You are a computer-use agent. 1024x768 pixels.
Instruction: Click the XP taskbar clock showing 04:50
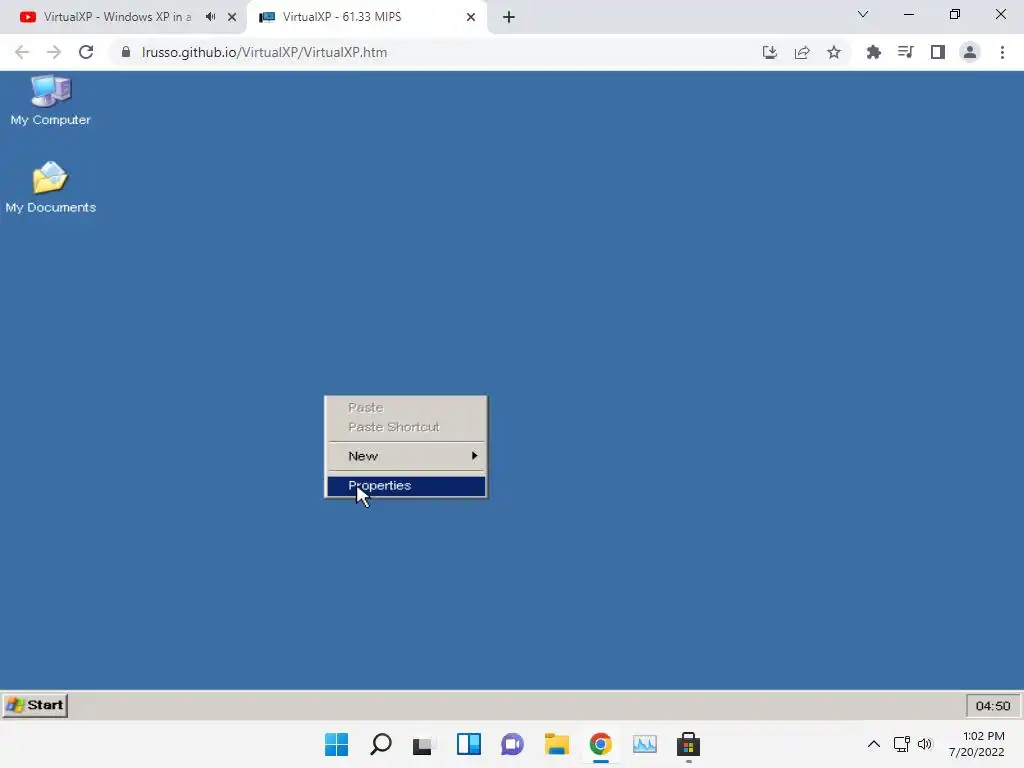click(993, 706)
